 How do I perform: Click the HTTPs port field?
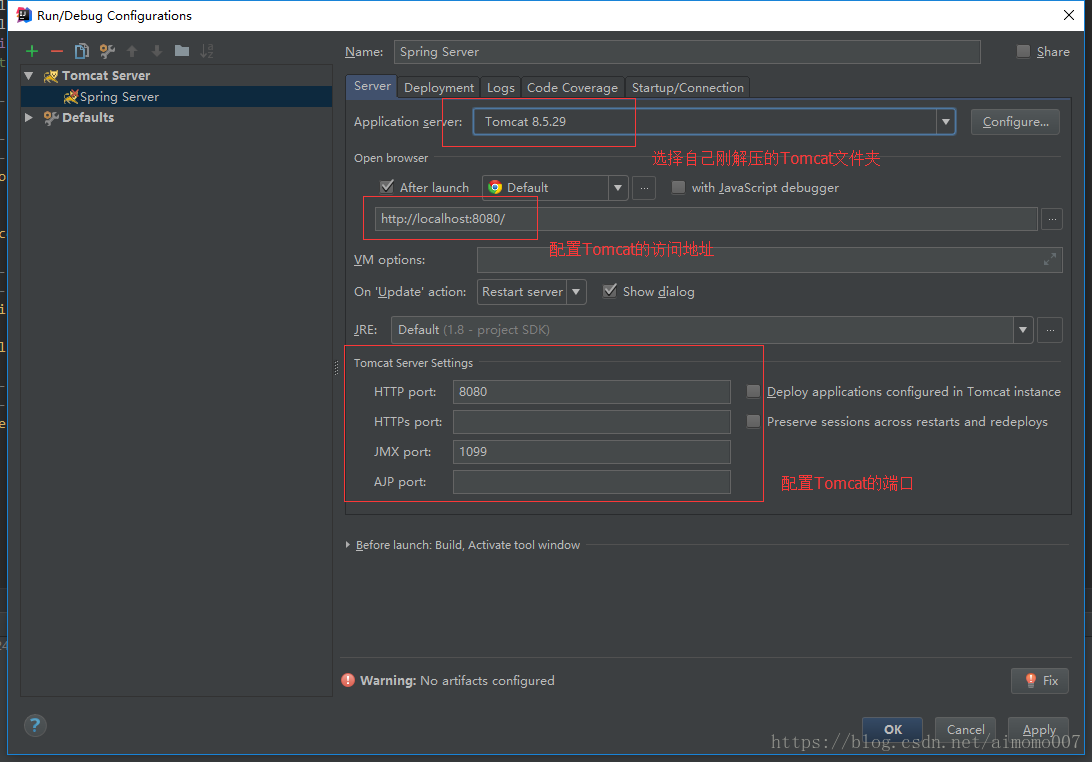(x=591, y=421)
